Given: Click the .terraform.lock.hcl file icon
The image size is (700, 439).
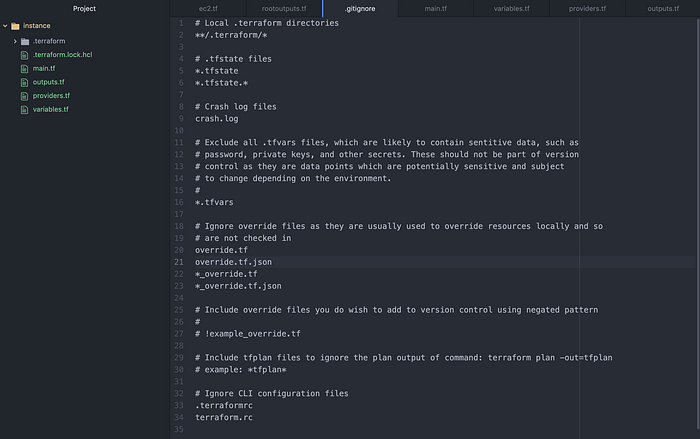Looking at the screenshot, I should click(x=25, y=55).
